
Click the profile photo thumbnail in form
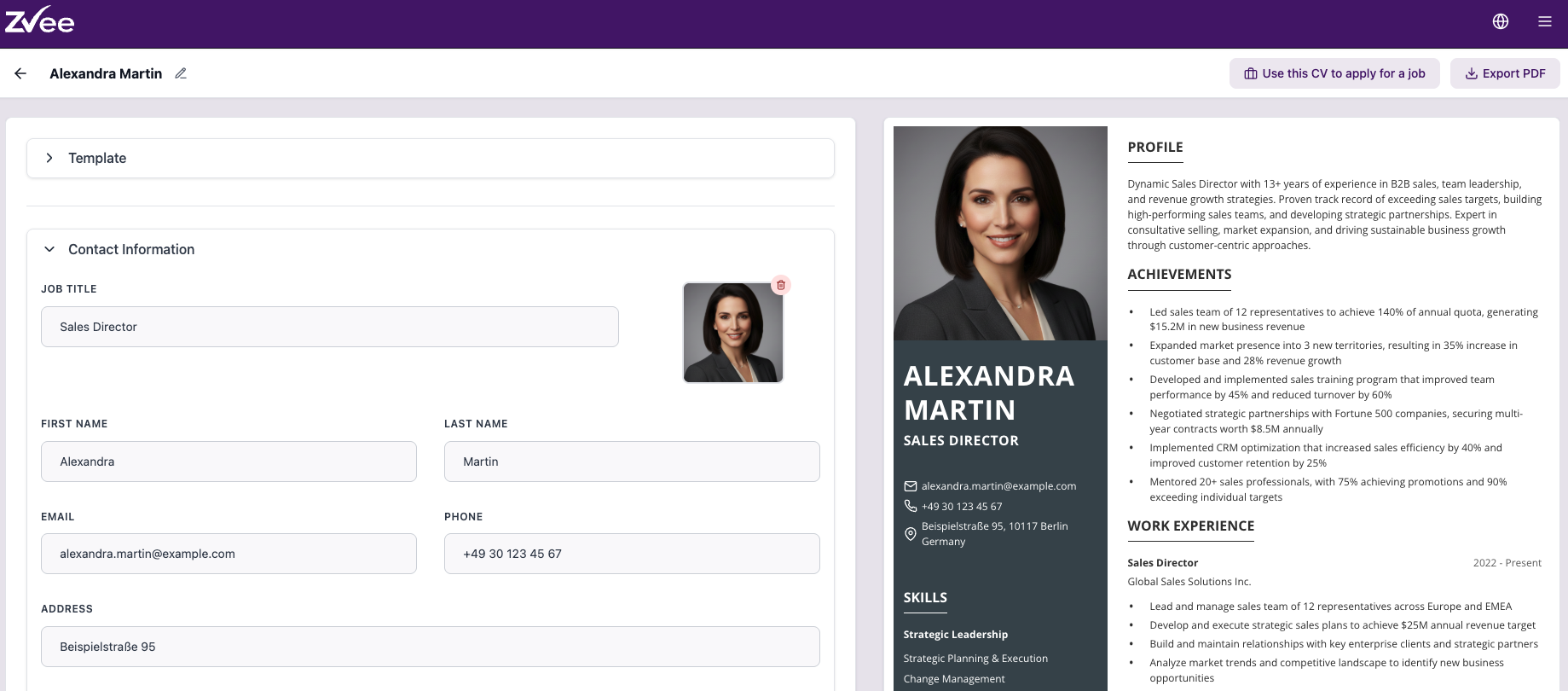point(732,334)
